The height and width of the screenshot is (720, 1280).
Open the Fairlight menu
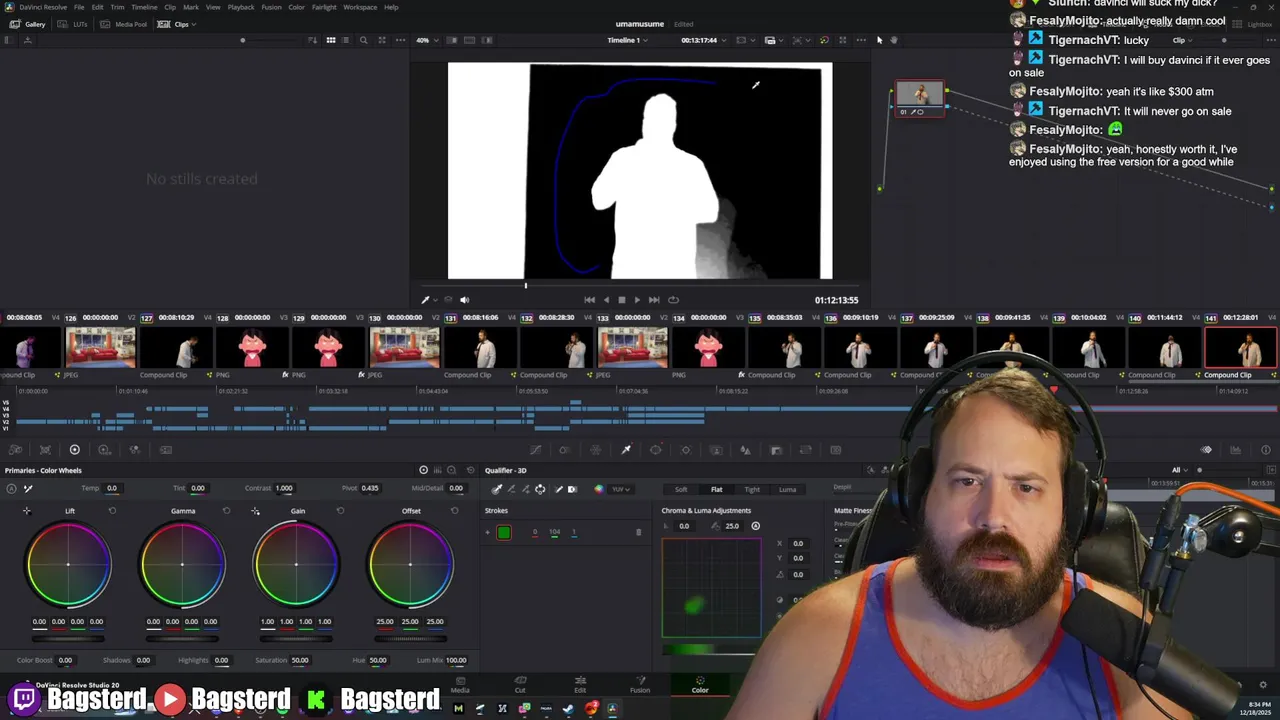click(324, 7)
